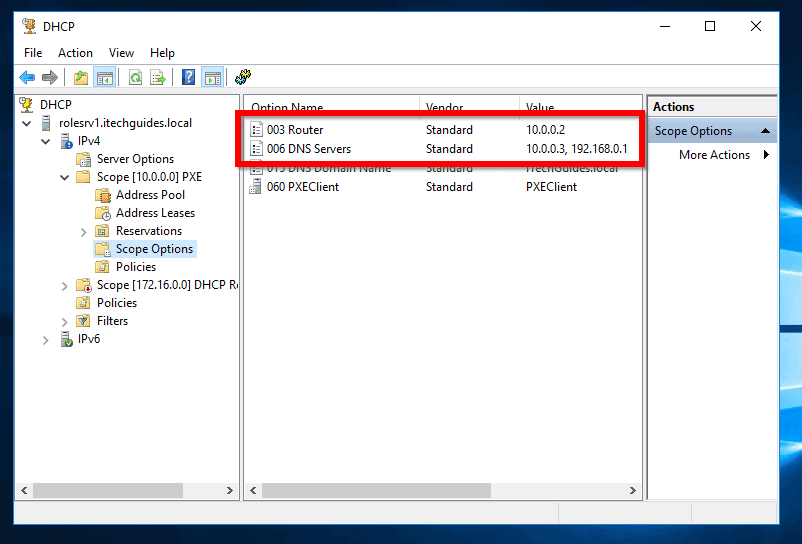Screen dimensions: 802x544
Task: Click the Back arrow toolbar icon
Action: (x=27, y=78)
